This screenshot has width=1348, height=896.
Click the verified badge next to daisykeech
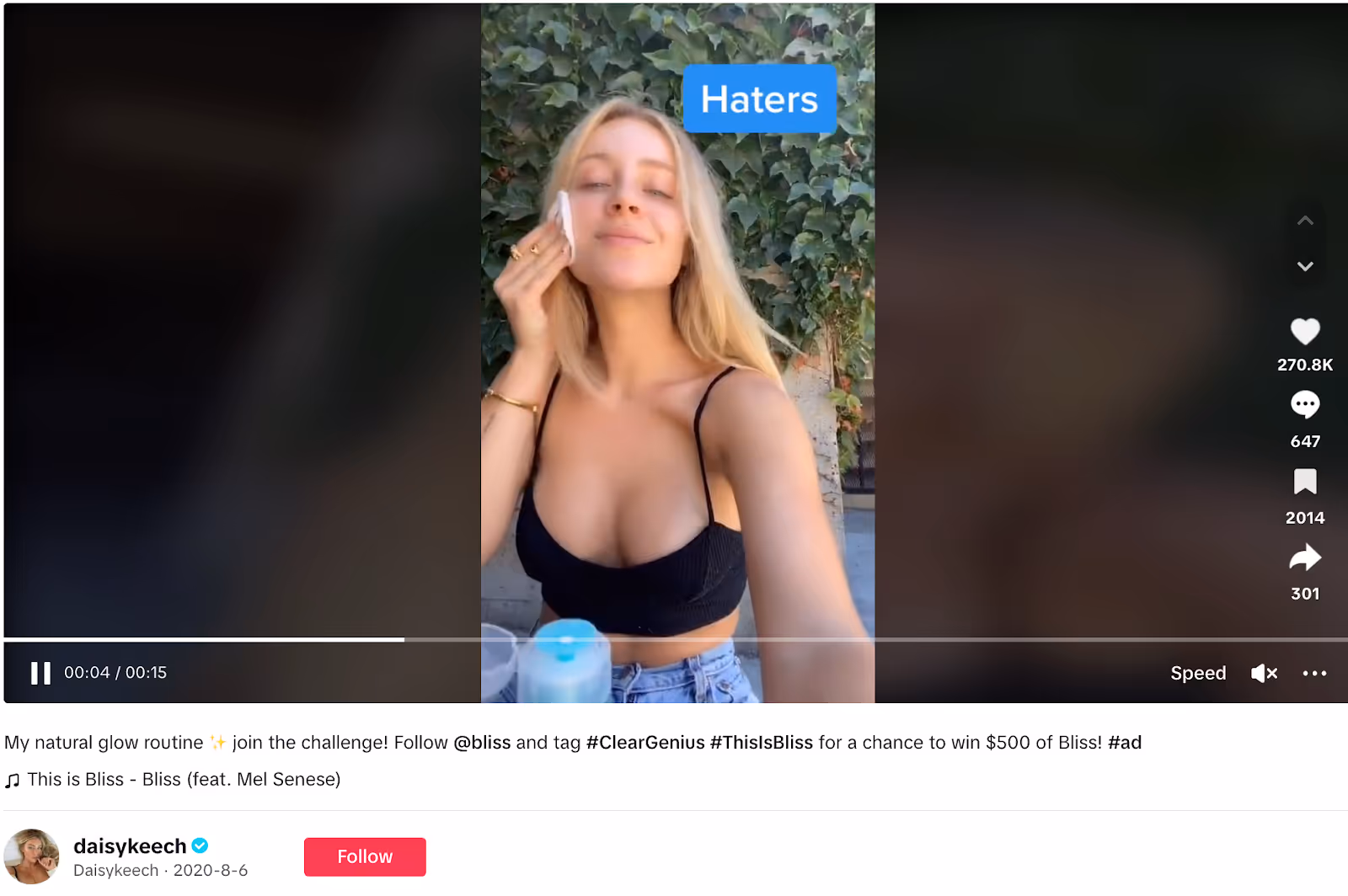tap(201, 845)
